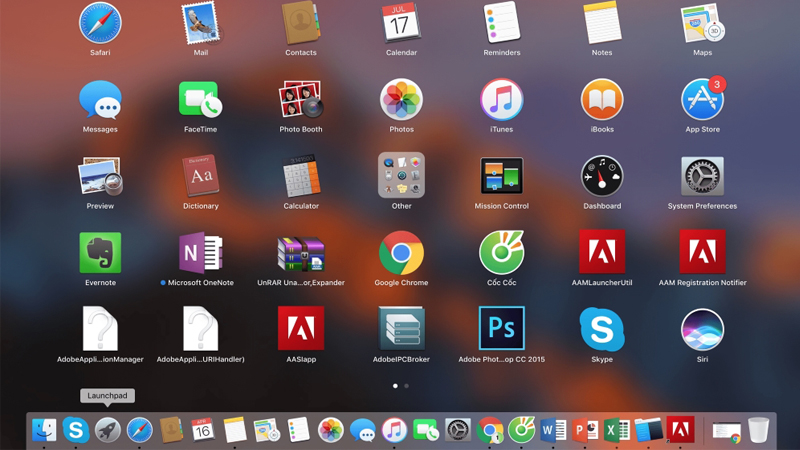Open Calendar app in Launchpad grid
Image resolution: width=800 pixels, height=450 pixels.
(x=401, y=23)
